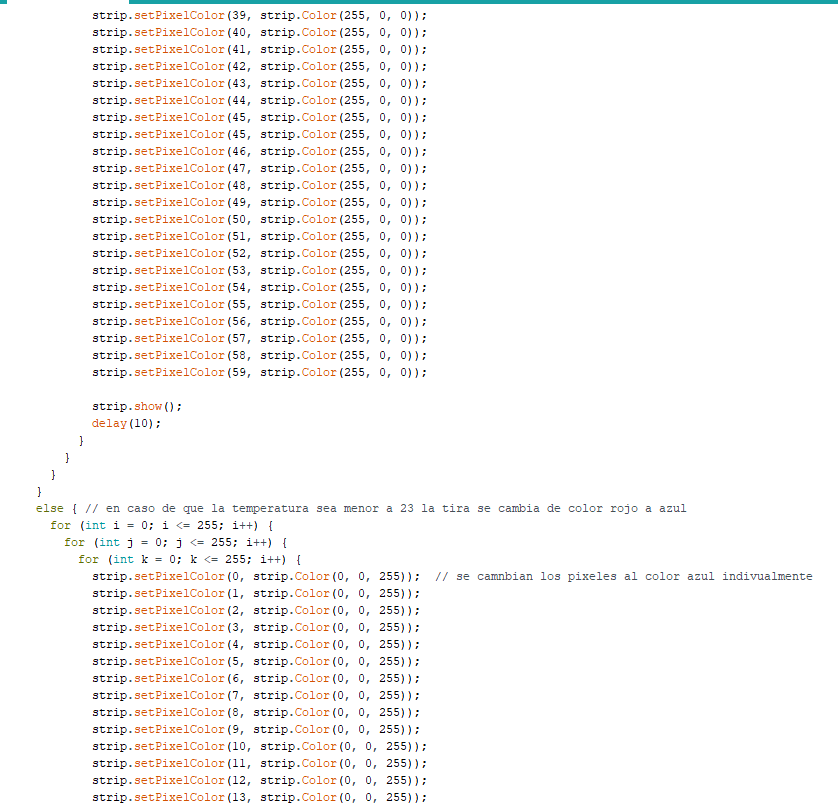The image size is (838, 806).
Task: Place cursor on setPixelColor(50 line
Action: coord(259,220)
